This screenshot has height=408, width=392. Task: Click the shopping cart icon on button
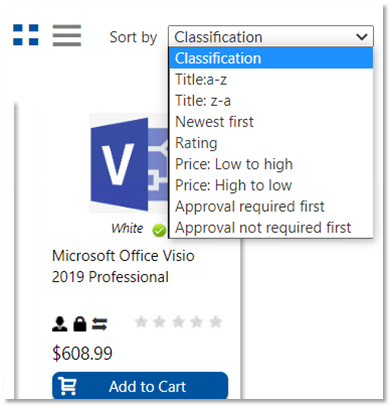(x=67, y=386)
